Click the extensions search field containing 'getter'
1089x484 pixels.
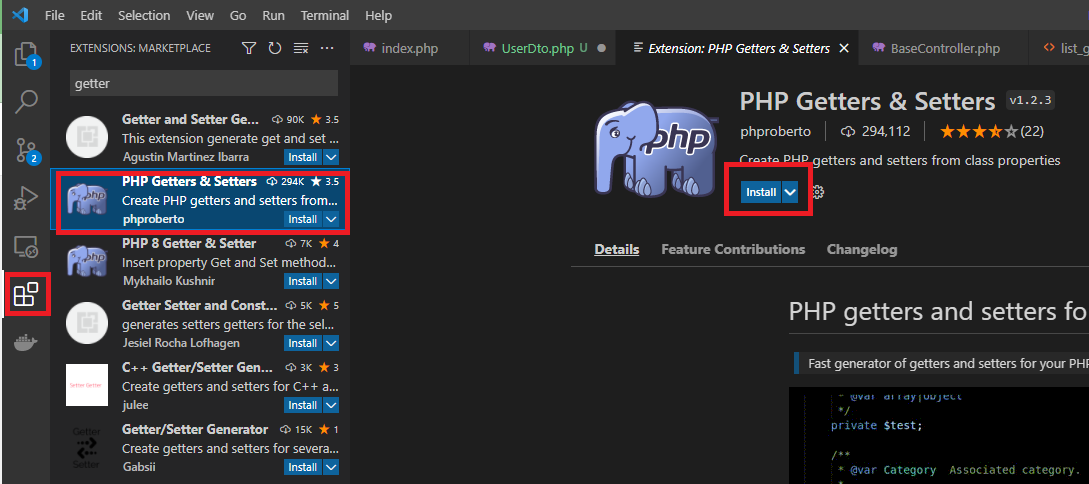tap(204, 83)
